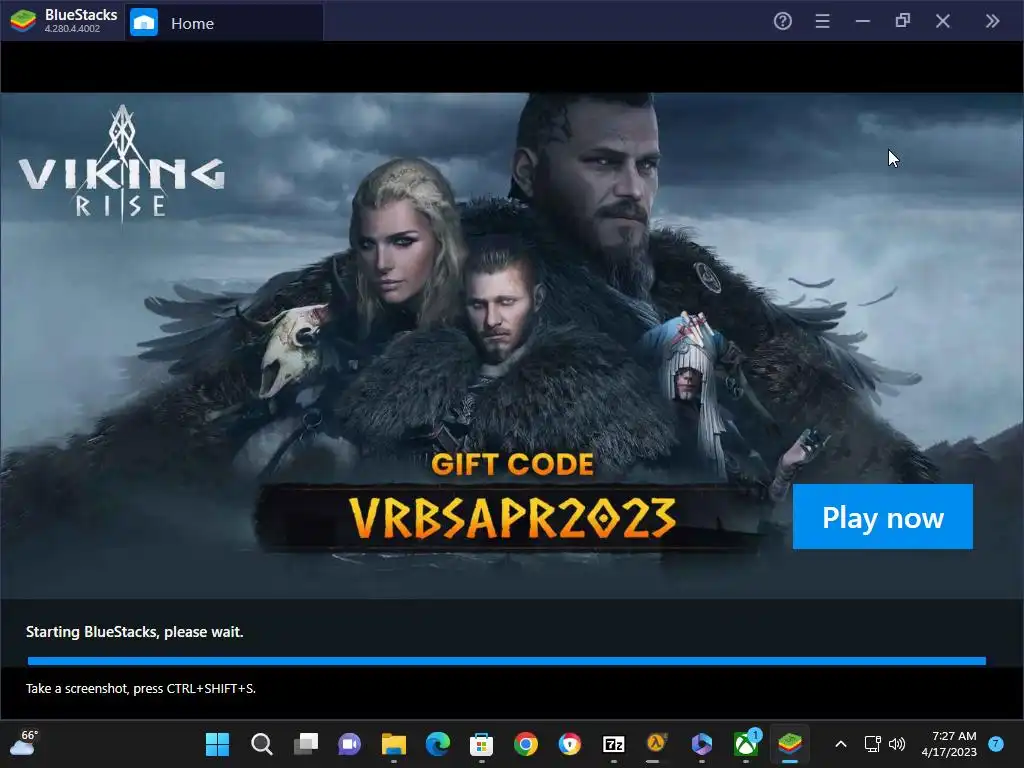Viewport: 1024px width, 768px height.
Task: Click the BlueStacks loading progress bar
Action: point(507,661)
